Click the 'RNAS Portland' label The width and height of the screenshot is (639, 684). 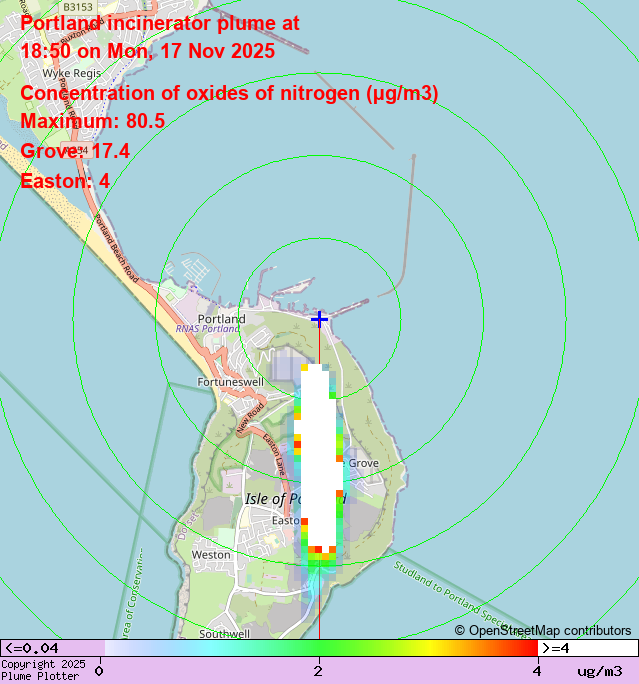pos(208,328)
